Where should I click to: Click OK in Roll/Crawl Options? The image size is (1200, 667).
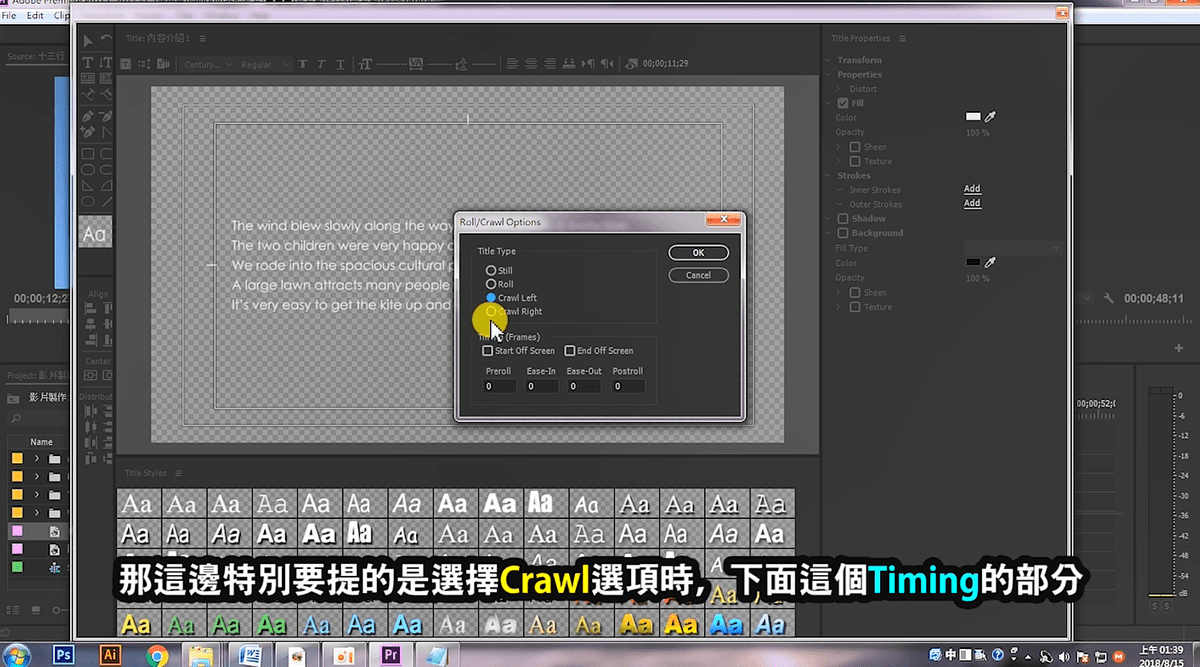pyautogui.click(x=699, y=253)
